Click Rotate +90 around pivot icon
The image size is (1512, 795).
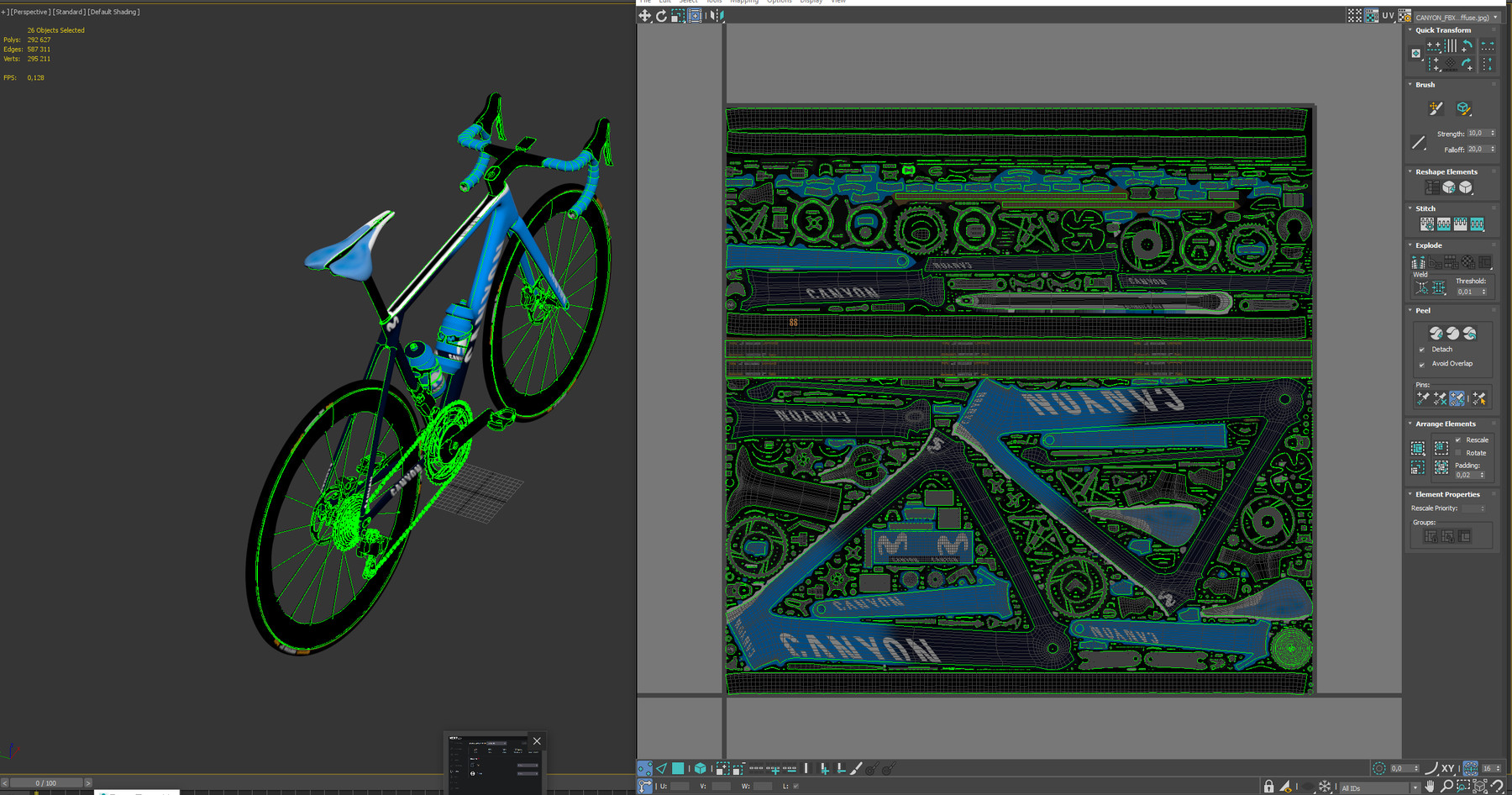pyautogui.click(x=1467, y=45)
